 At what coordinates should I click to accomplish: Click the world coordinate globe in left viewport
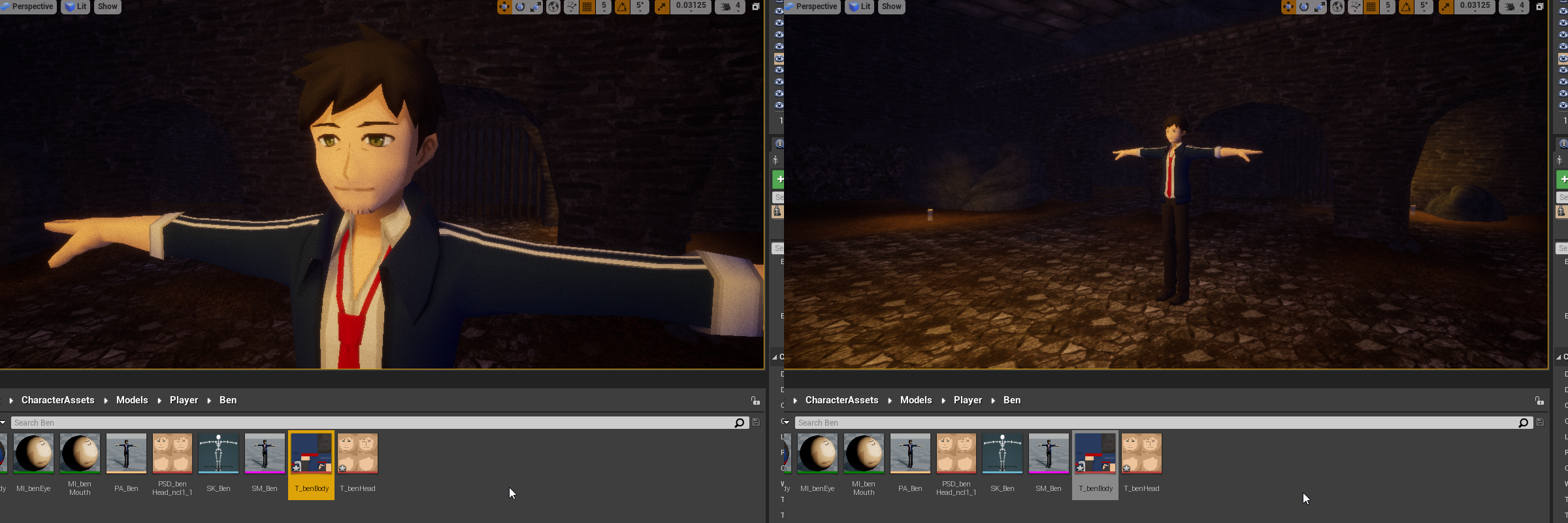coord(553,7)
